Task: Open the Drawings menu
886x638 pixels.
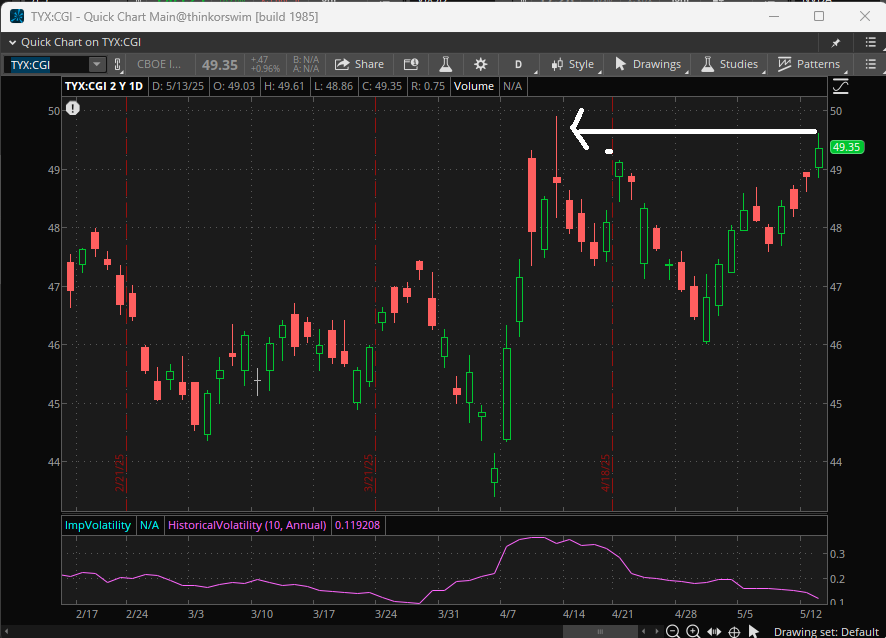Action: pos(648,64)
